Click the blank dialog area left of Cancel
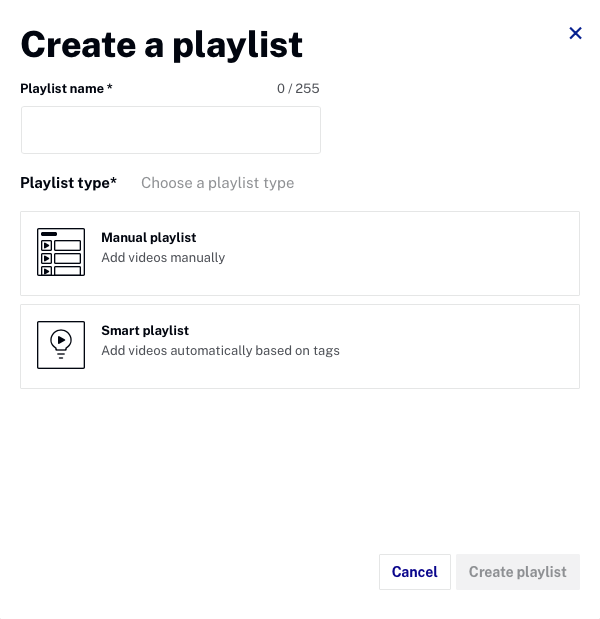Image resolution: width=600 pixels, height=619 pixels. 200,572
